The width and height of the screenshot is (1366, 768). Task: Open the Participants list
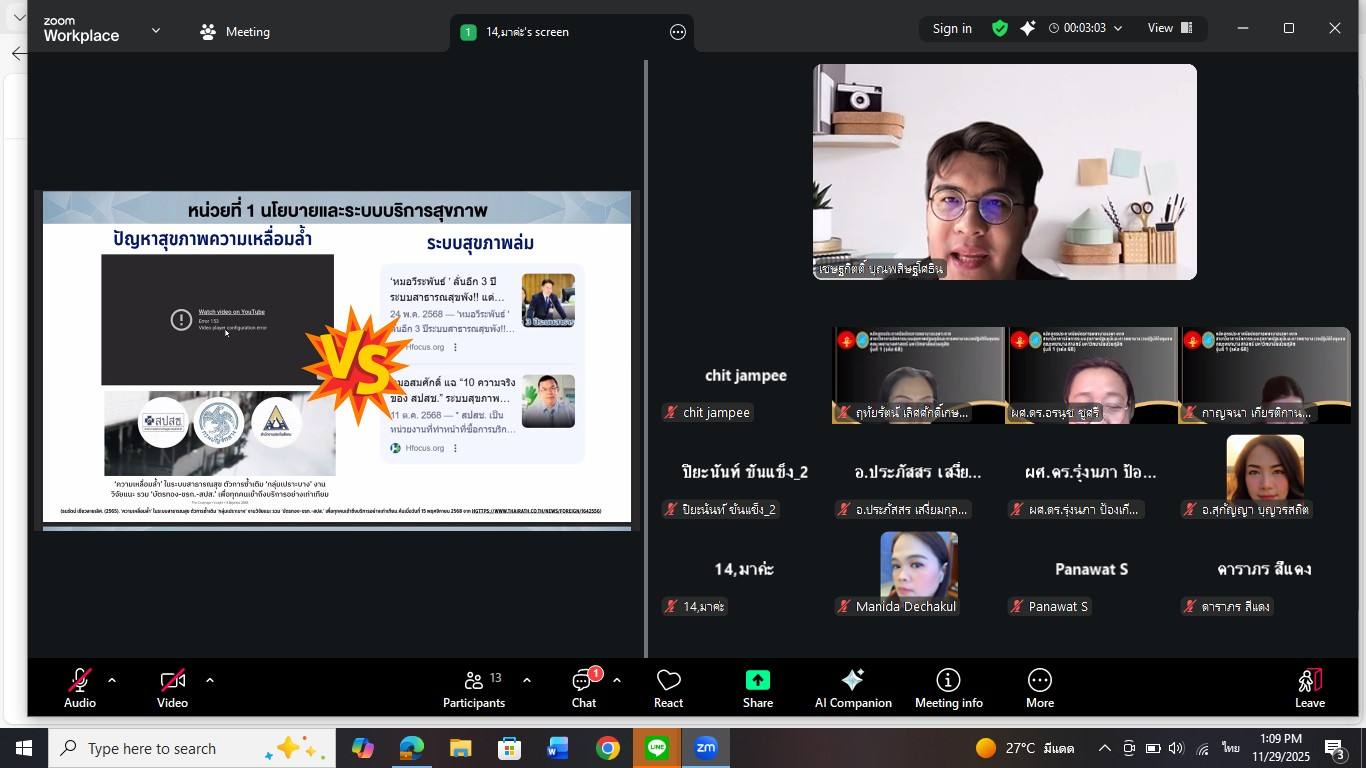(474, 688)
